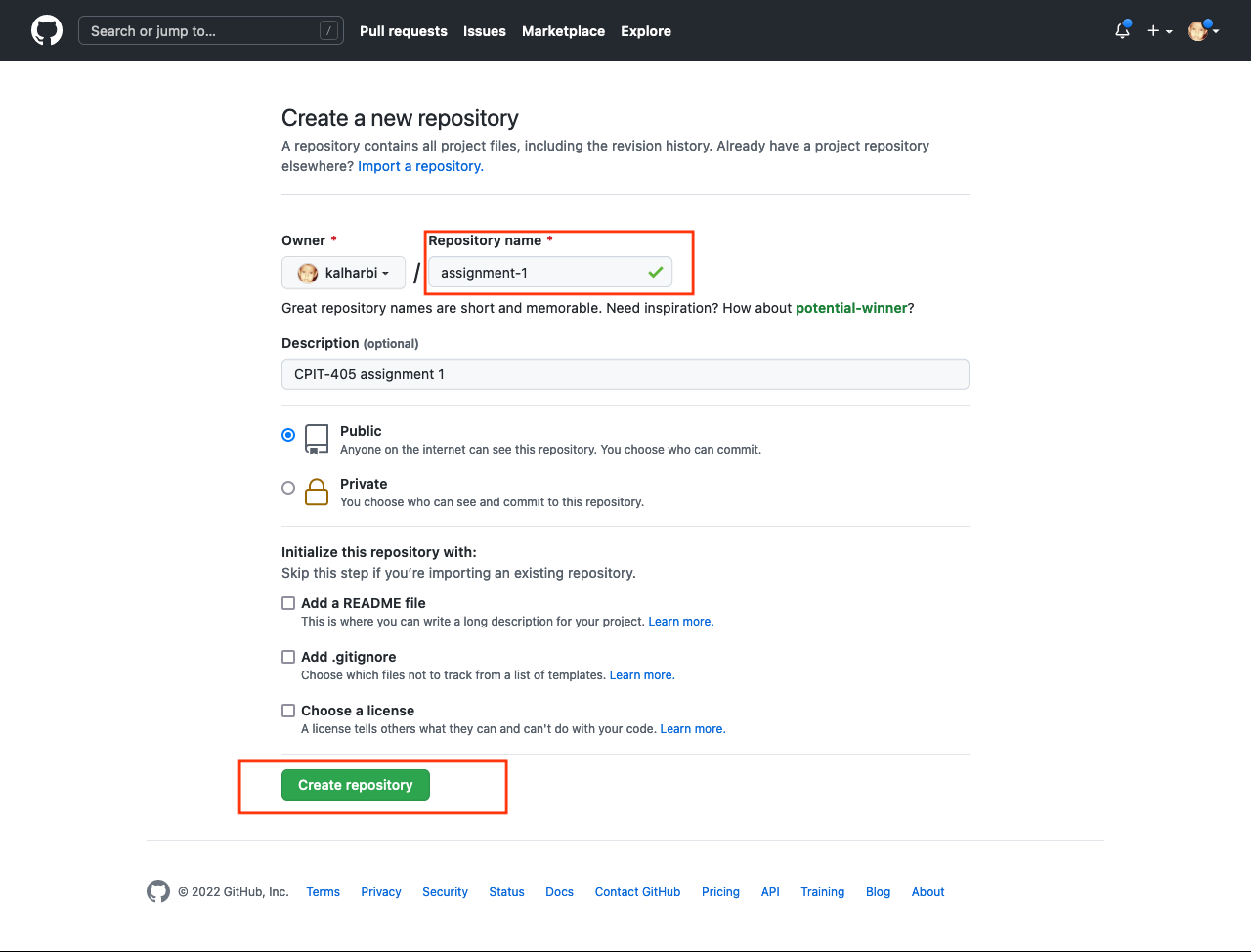
Task: Open Learn more for README file
Action: tap(681, 622)
